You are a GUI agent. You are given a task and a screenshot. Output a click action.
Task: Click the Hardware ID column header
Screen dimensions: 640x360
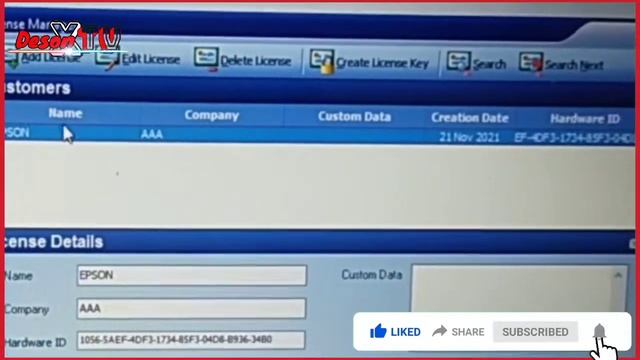coord(585,119)
